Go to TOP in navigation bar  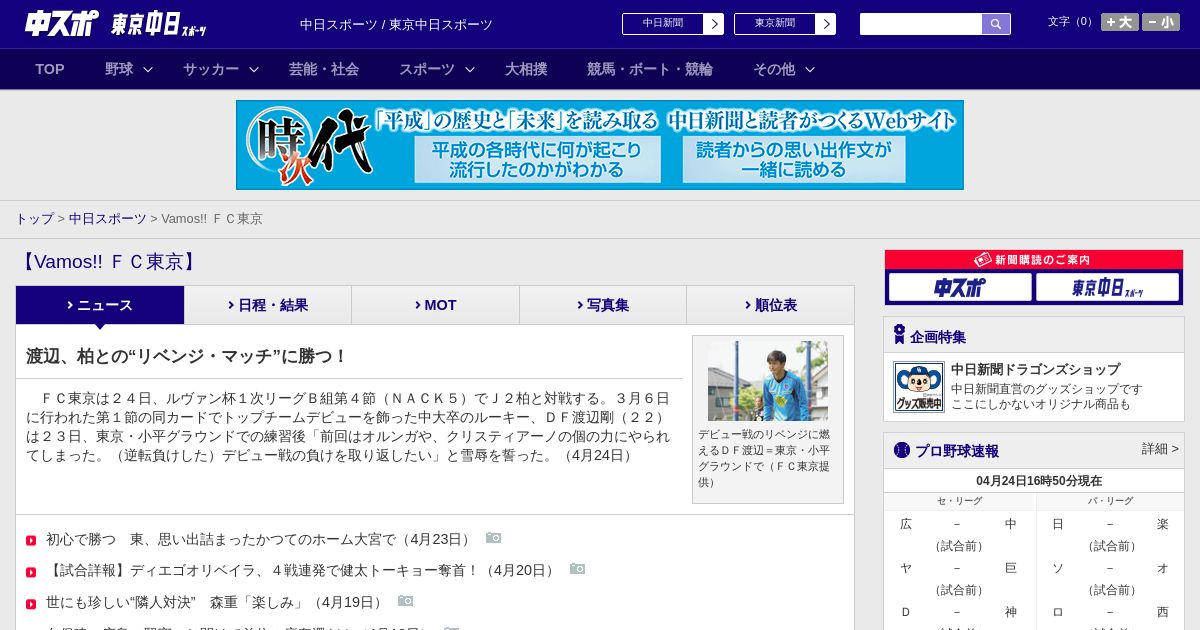(x=50, y=69)
